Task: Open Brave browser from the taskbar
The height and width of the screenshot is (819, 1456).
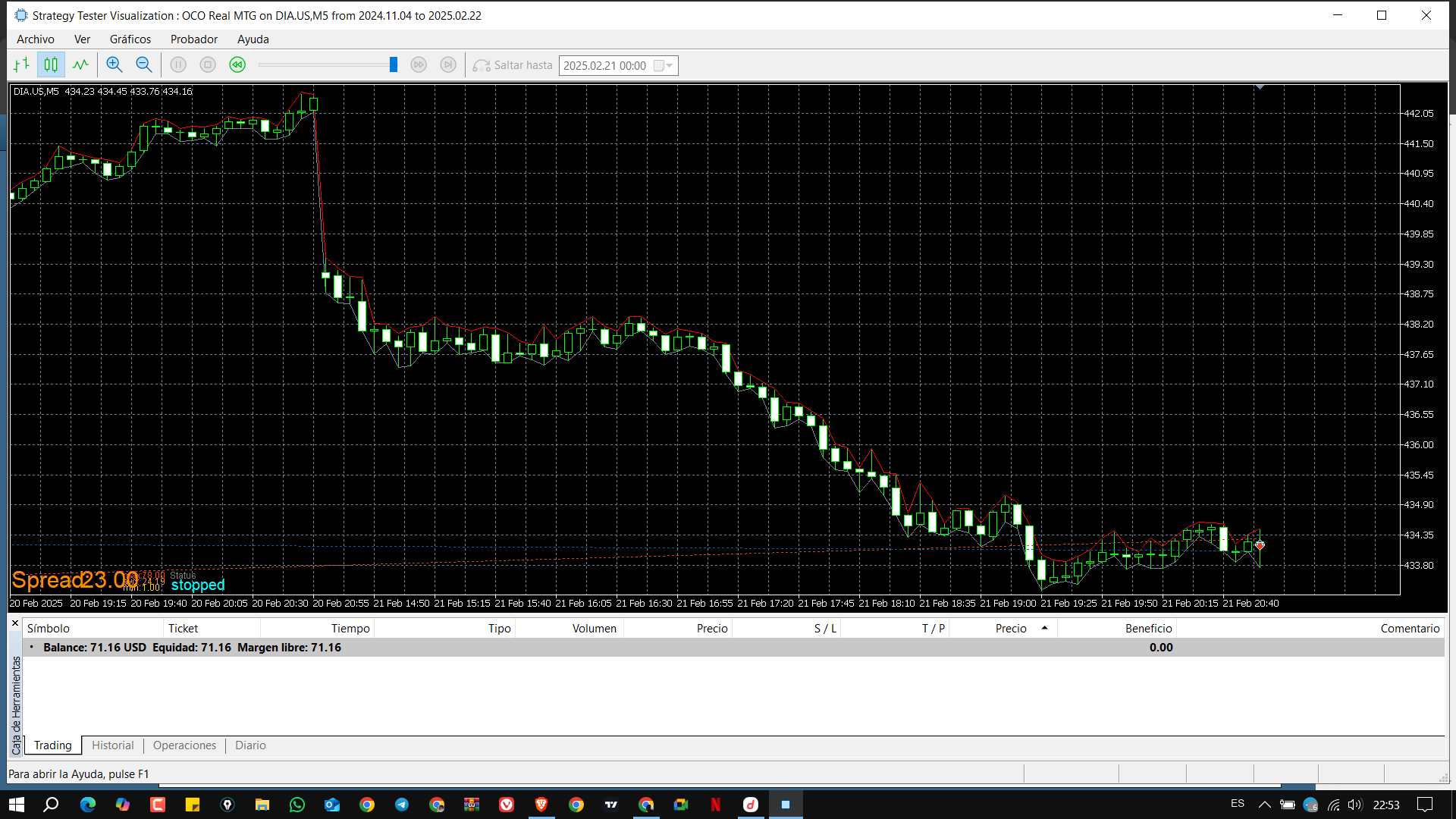Action: pos(541,805)
